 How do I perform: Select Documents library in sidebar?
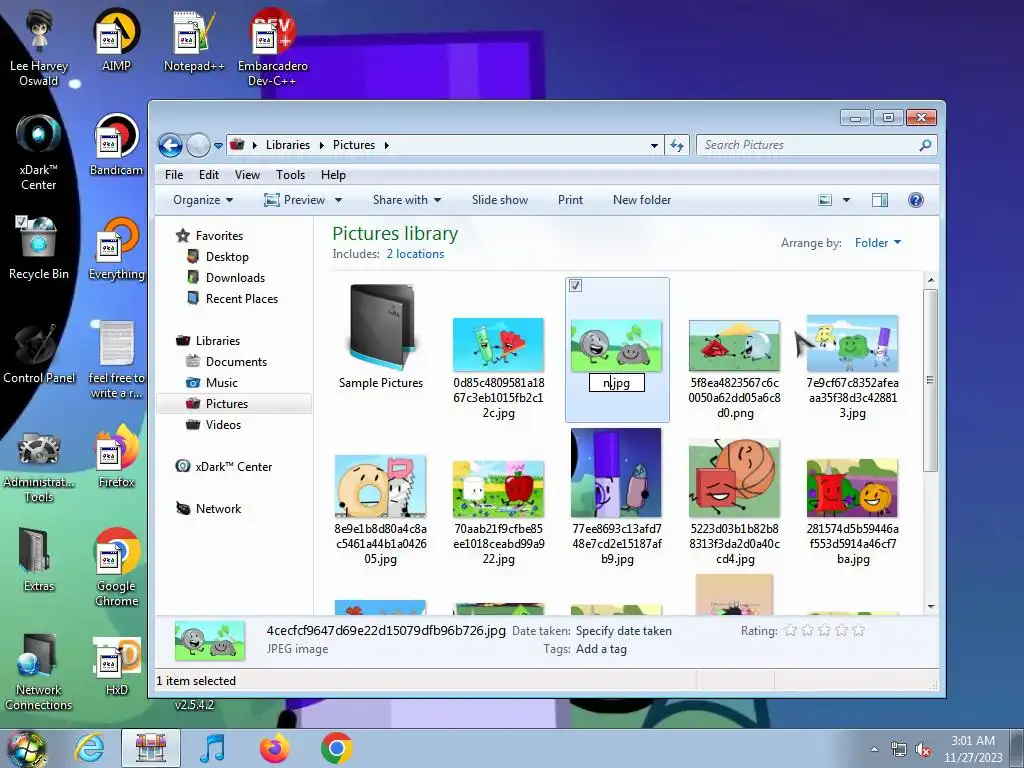tap(235, 362)
